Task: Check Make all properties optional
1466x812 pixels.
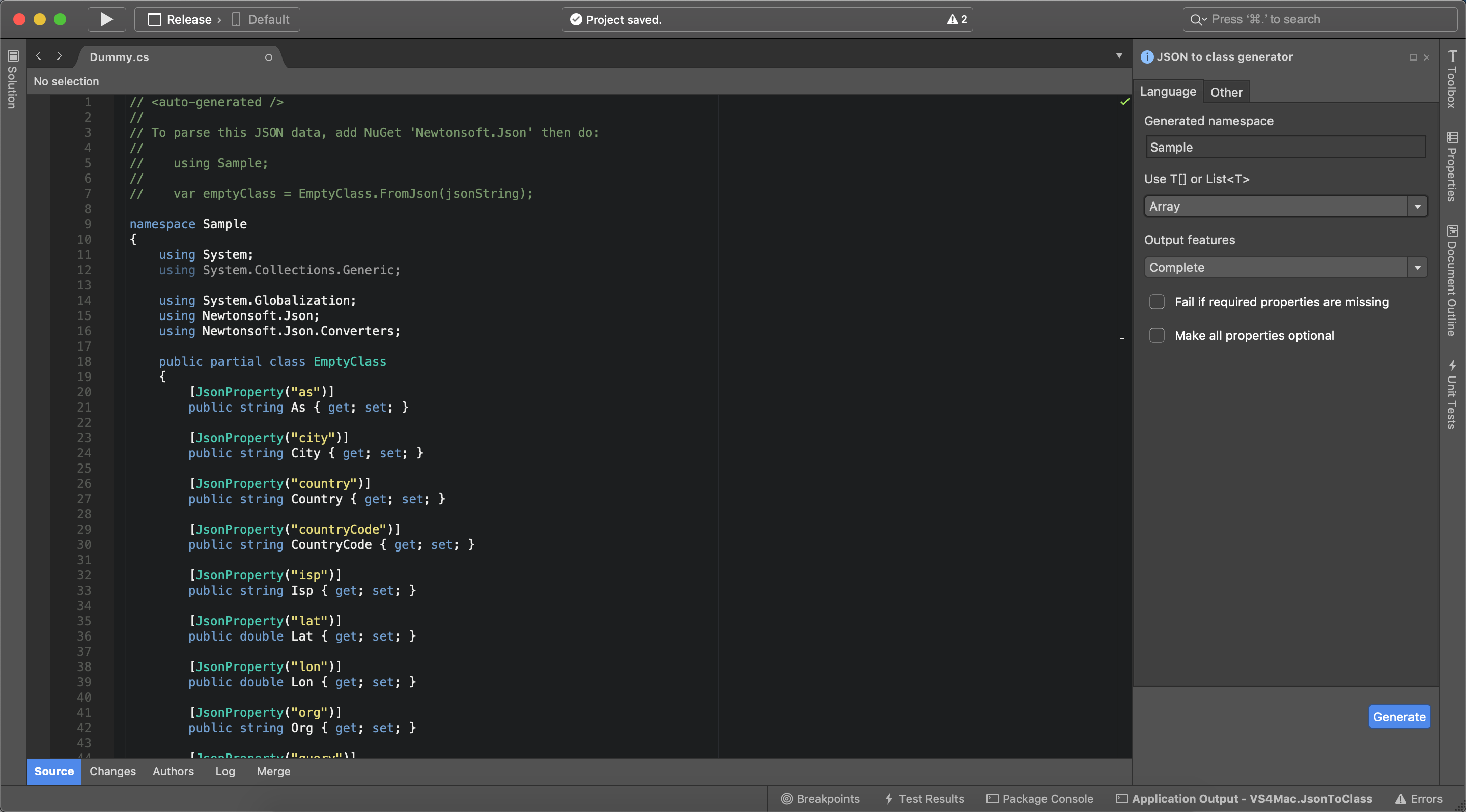Action: point(1157,335)
